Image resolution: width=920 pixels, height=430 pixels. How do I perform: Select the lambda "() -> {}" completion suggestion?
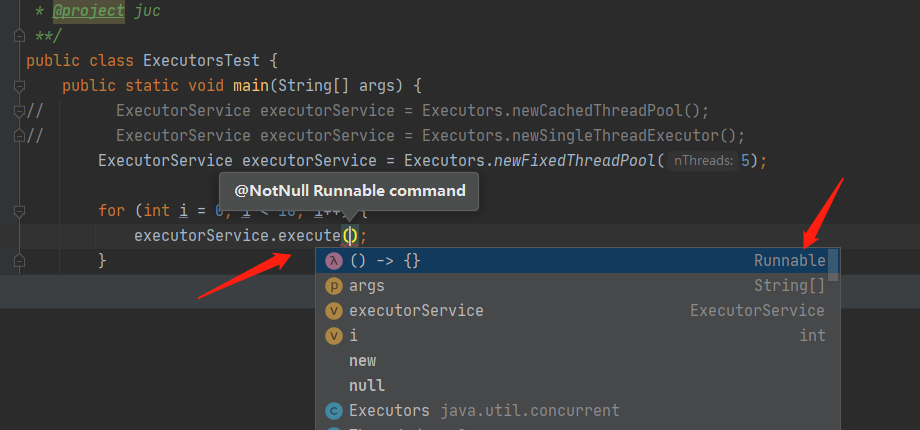(577, 260)
